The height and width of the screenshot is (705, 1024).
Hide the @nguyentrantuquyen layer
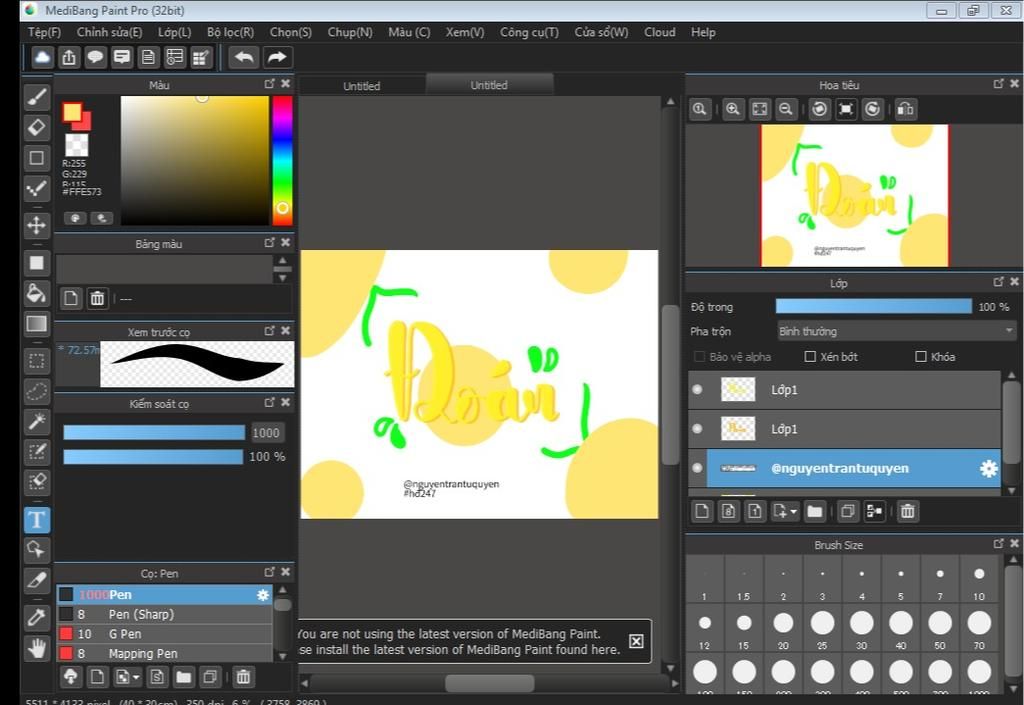[x=697, y=468]
